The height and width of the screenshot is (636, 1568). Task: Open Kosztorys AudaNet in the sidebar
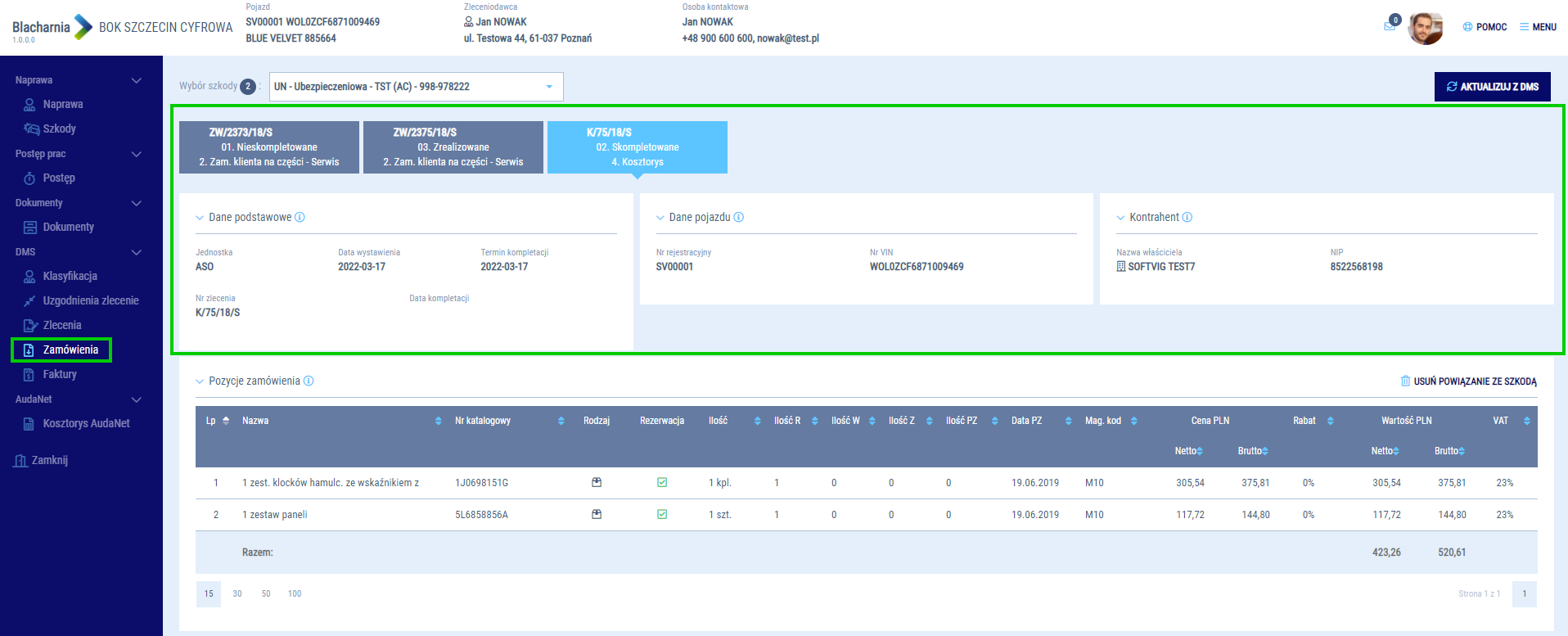(x=86, y=424)
